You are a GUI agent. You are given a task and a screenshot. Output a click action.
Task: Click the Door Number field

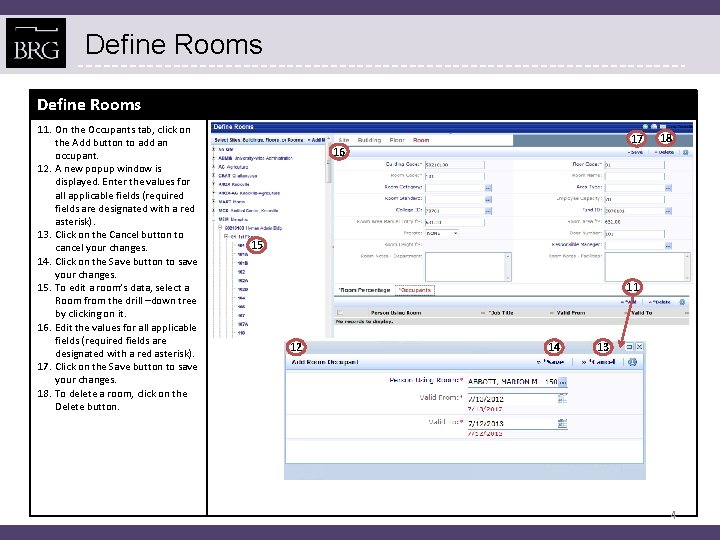point(635,234)
